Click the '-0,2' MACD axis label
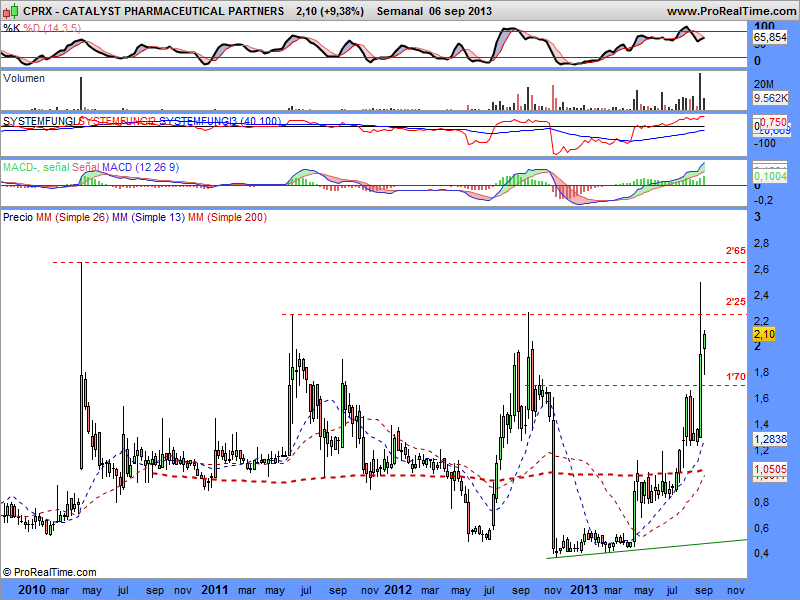Screen dimensions: 800x600 [763, 201]
